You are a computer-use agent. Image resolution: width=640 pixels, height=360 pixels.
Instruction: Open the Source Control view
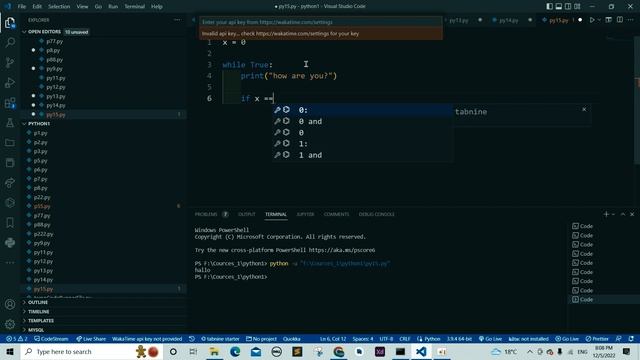coord(10,62)
